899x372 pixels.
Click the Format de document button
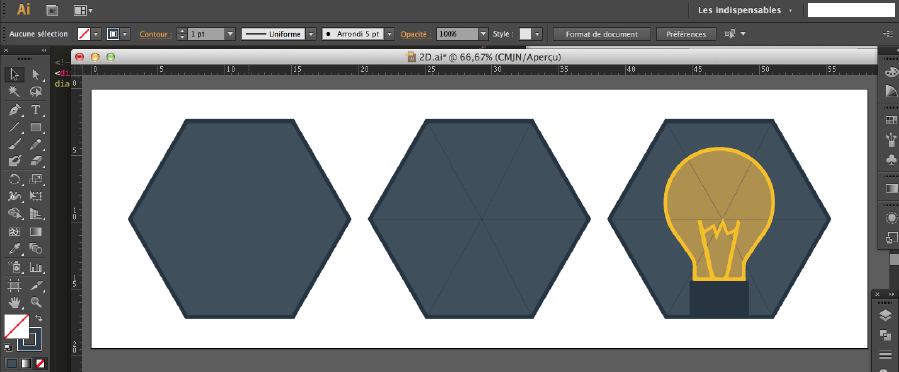tap(601, 34)
